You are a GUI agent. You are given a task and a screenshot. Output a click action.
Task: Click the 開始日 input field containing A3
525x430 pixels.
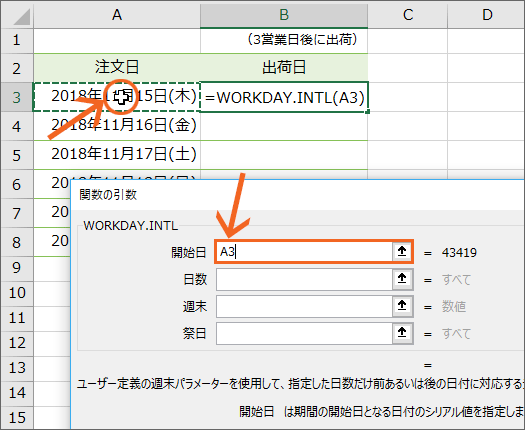304,252
